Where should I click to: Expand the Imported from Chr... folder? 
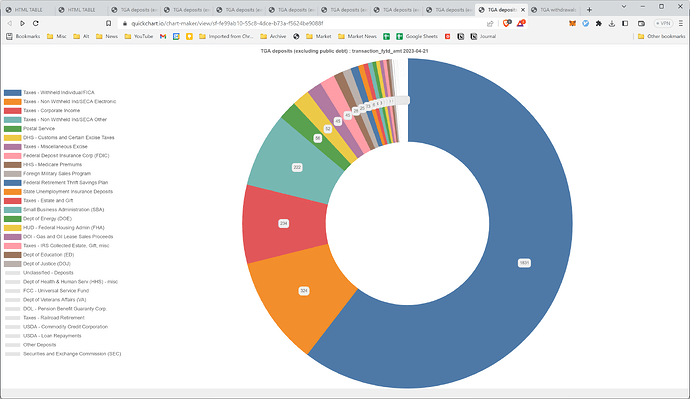click(226, 37)
